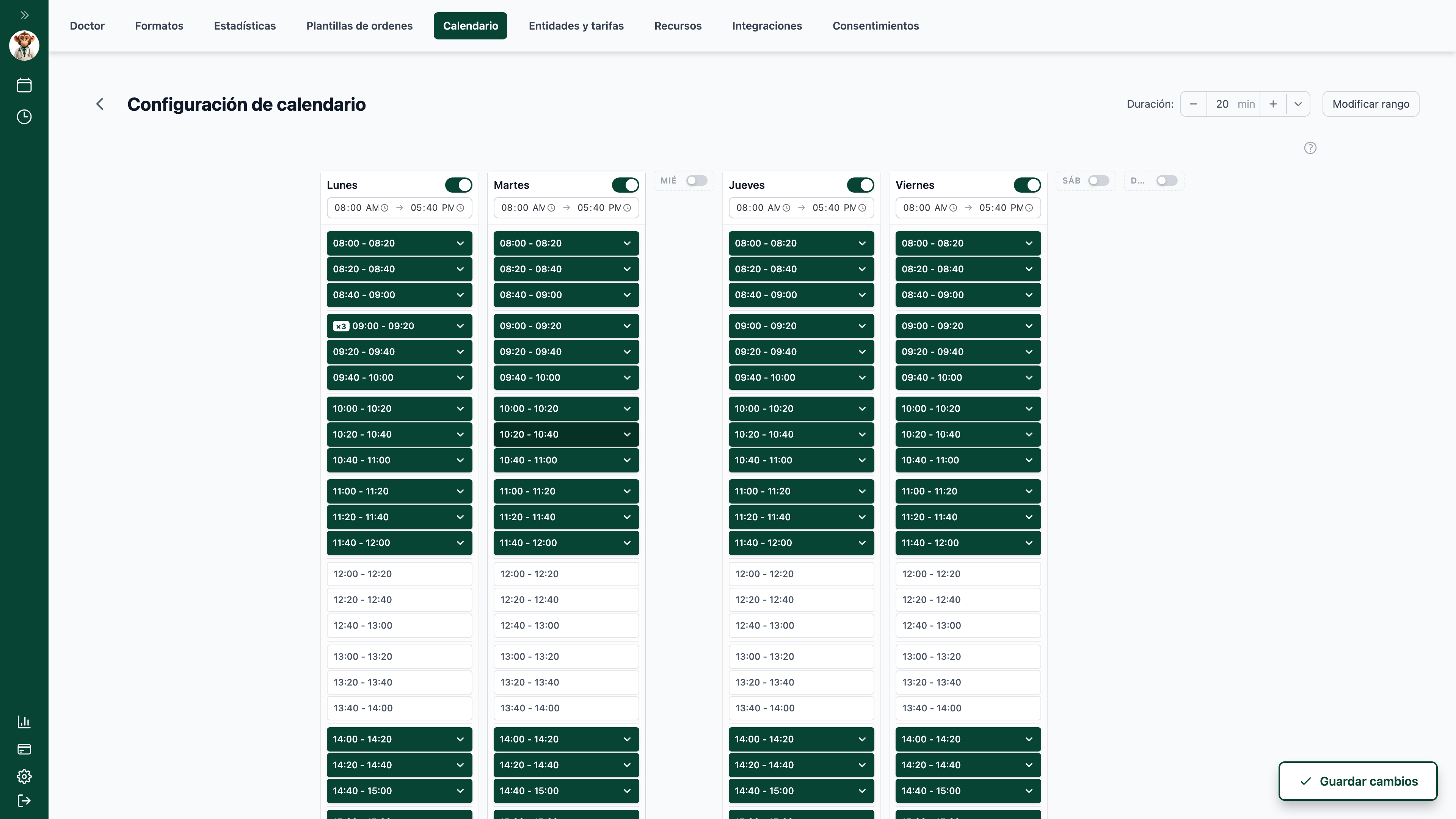The image size is (1456, 819).
Task: Click clock icon beside Martes 08:00 AM
Action: 551,208
